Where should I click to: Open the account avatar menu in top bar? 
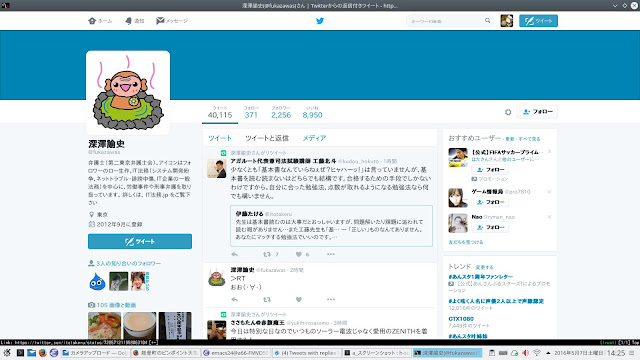(507, 21)
